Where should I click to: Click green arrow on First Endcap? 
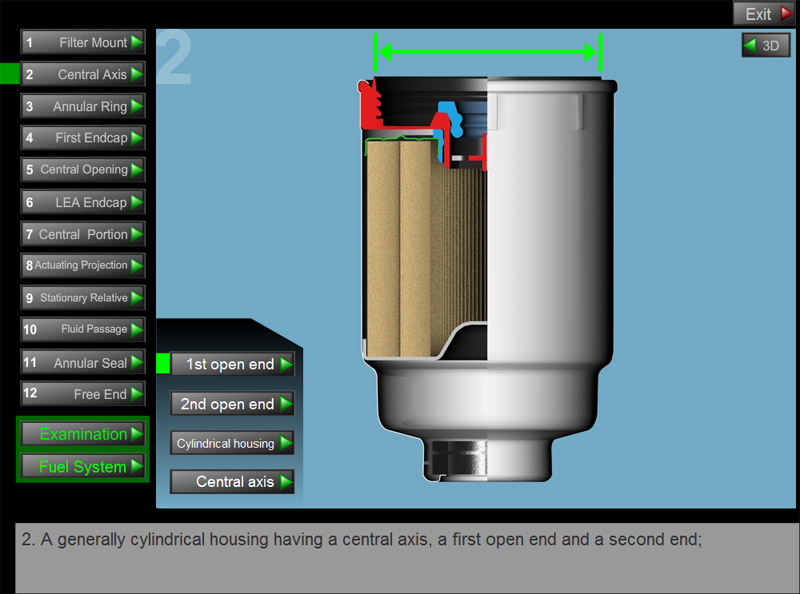point(136,138)
